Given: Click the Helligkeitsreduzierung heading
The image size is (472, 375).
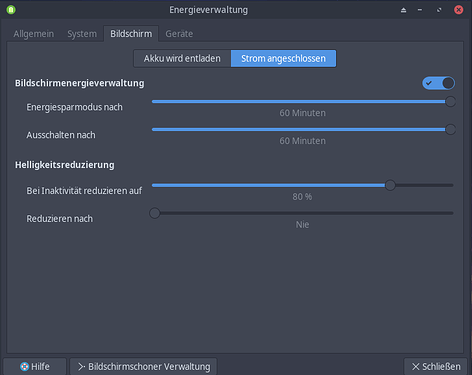Looking at the screenshot, I should (65, 165).
